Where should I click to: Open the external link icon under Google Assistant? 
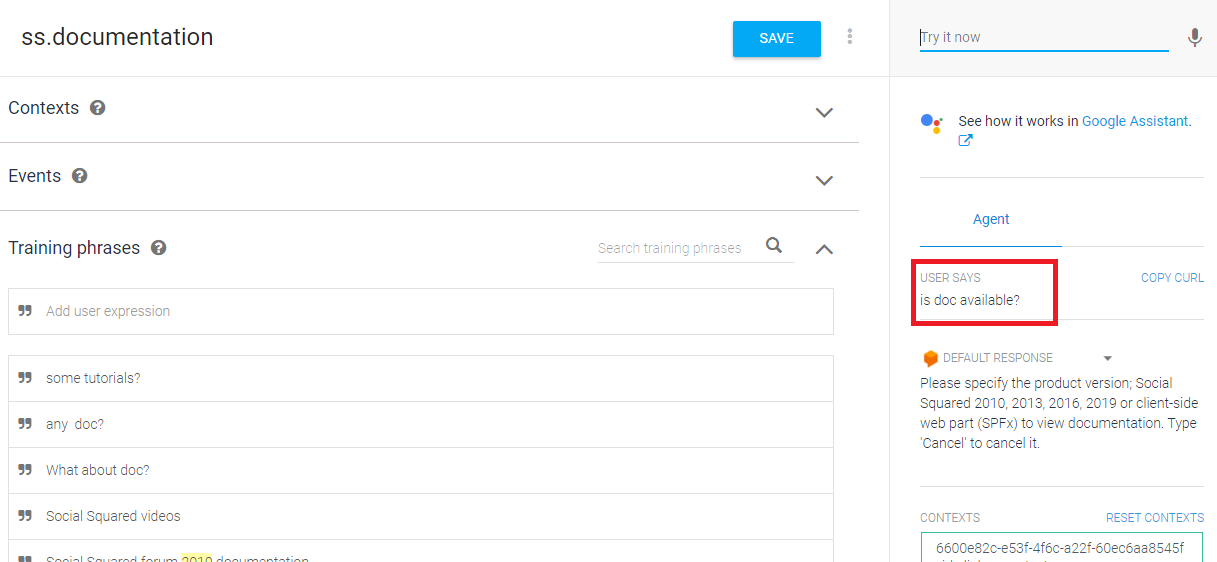[x=965, y=141]
